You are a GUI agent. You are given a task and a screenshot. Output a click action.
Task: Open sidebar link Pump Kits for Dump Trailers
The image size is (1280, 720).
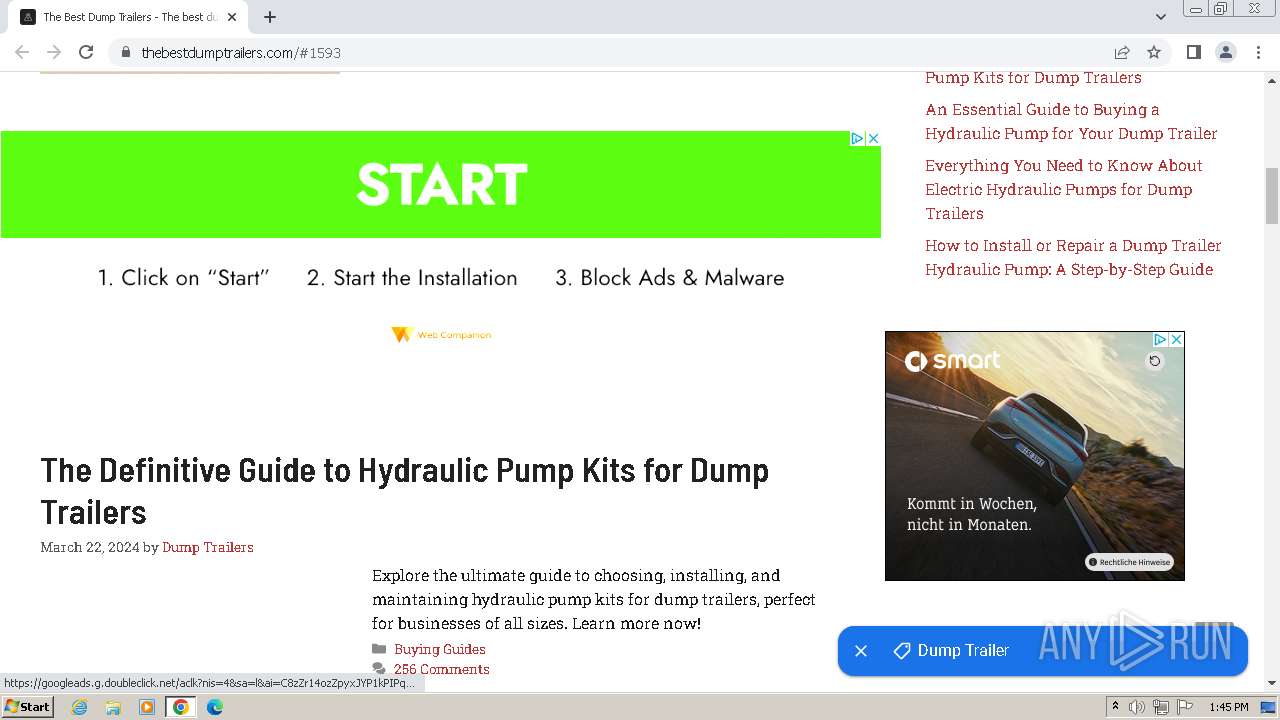pyautogui.click(x=1033, y=78)
